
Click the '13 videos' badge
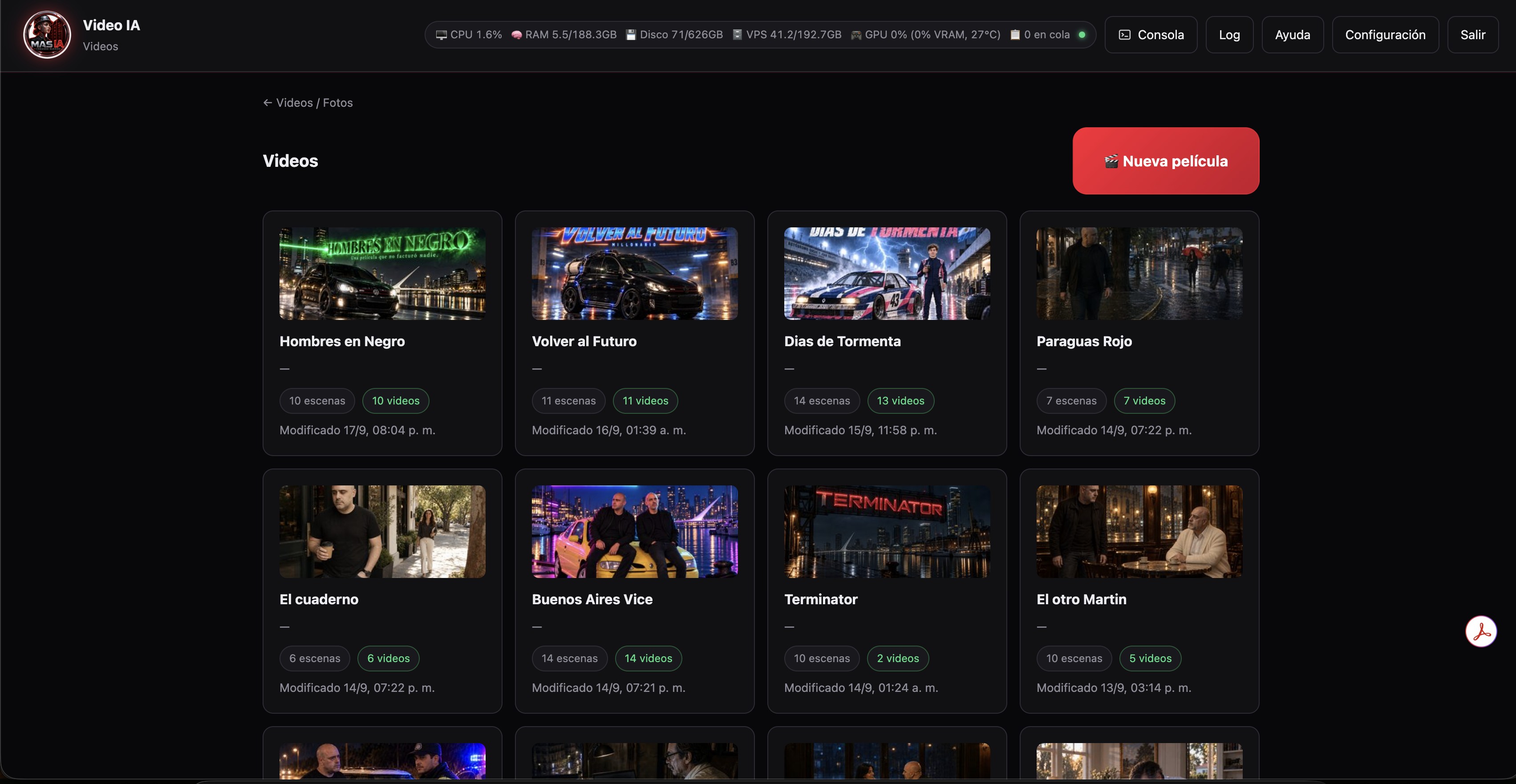click(900, 401)
